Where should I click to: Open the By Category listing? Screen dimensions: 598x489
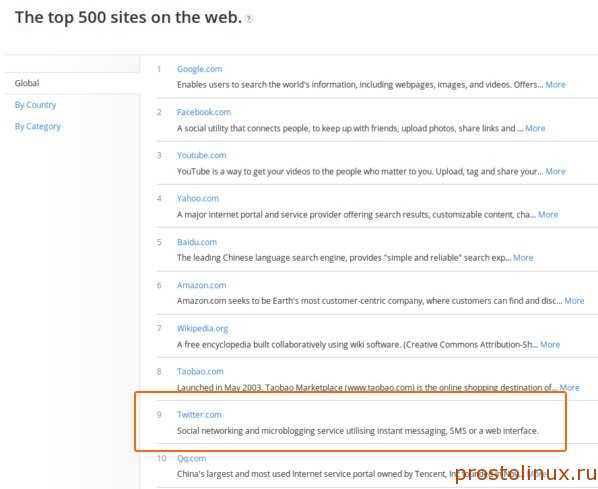37,126
